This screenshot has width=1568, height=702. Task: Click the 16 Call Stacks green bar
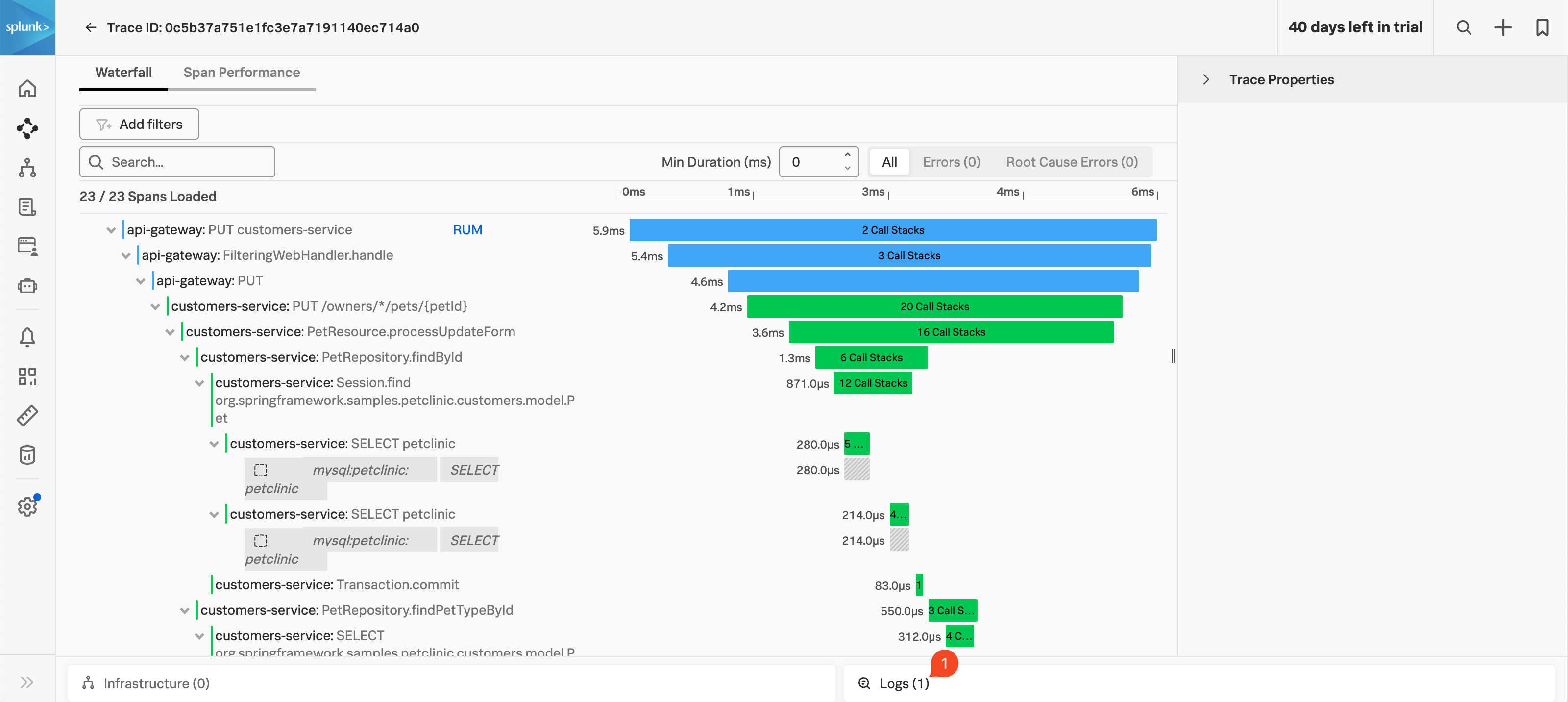click(x=951, y=332)
